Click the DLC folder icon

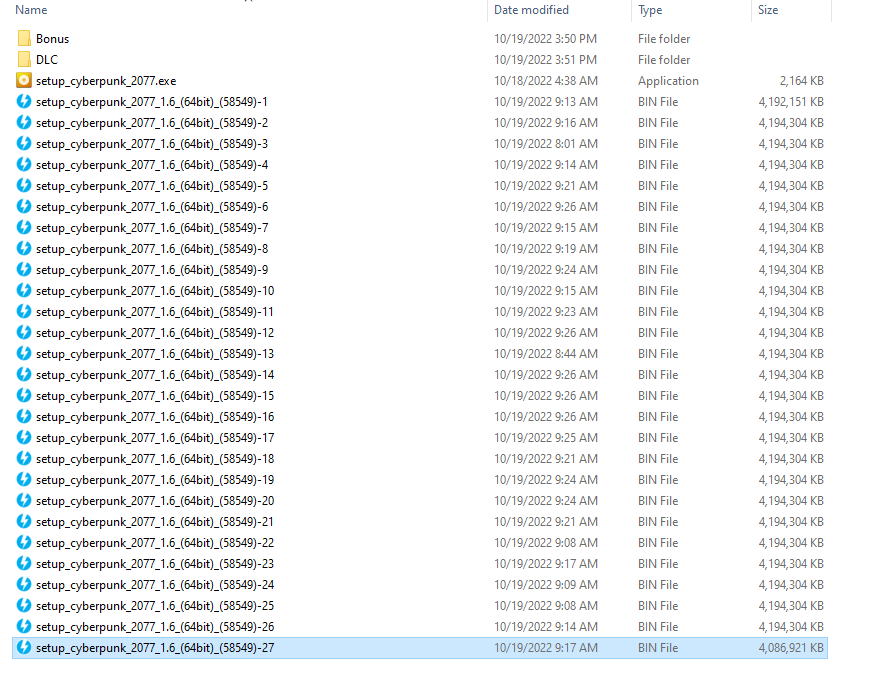point(24,59)
